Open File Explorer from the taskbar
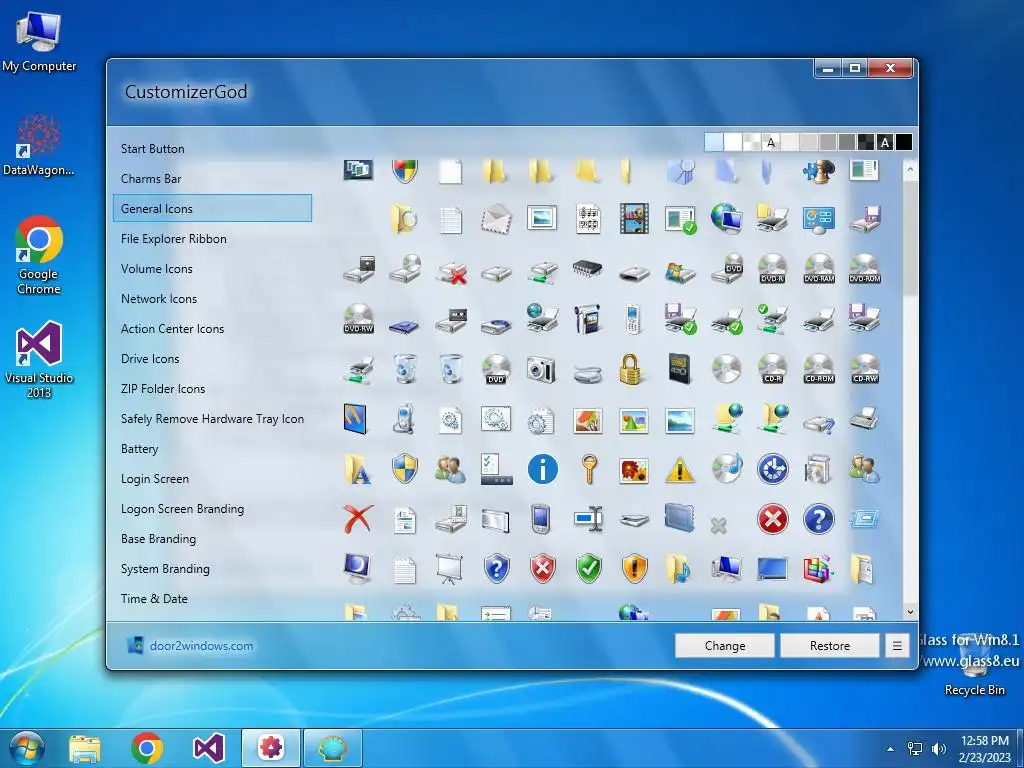The image size is (1024, 768). click(85, 748)
